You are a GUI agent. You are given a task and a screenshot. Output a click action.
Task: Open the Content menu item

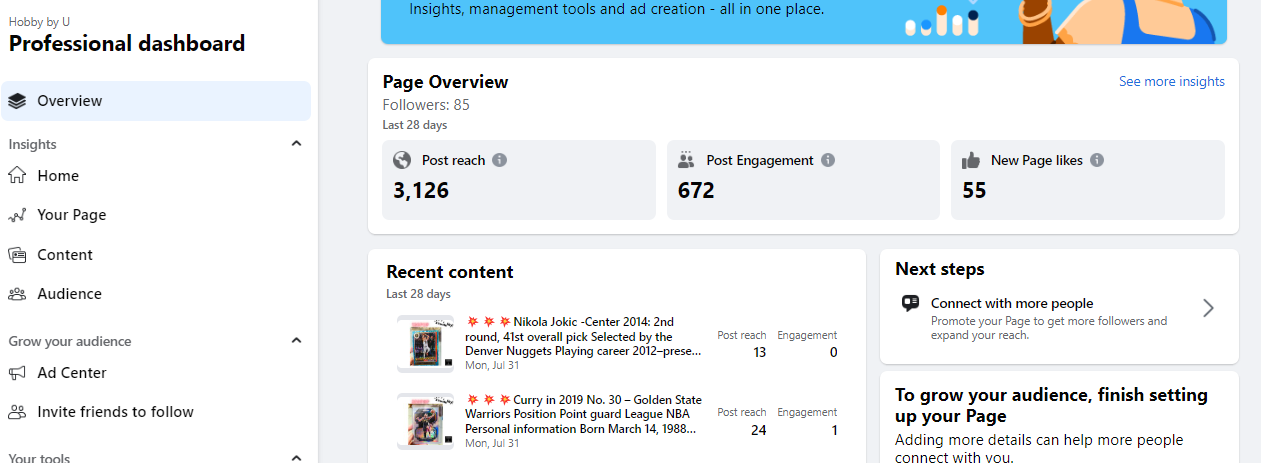click(65, 255)
